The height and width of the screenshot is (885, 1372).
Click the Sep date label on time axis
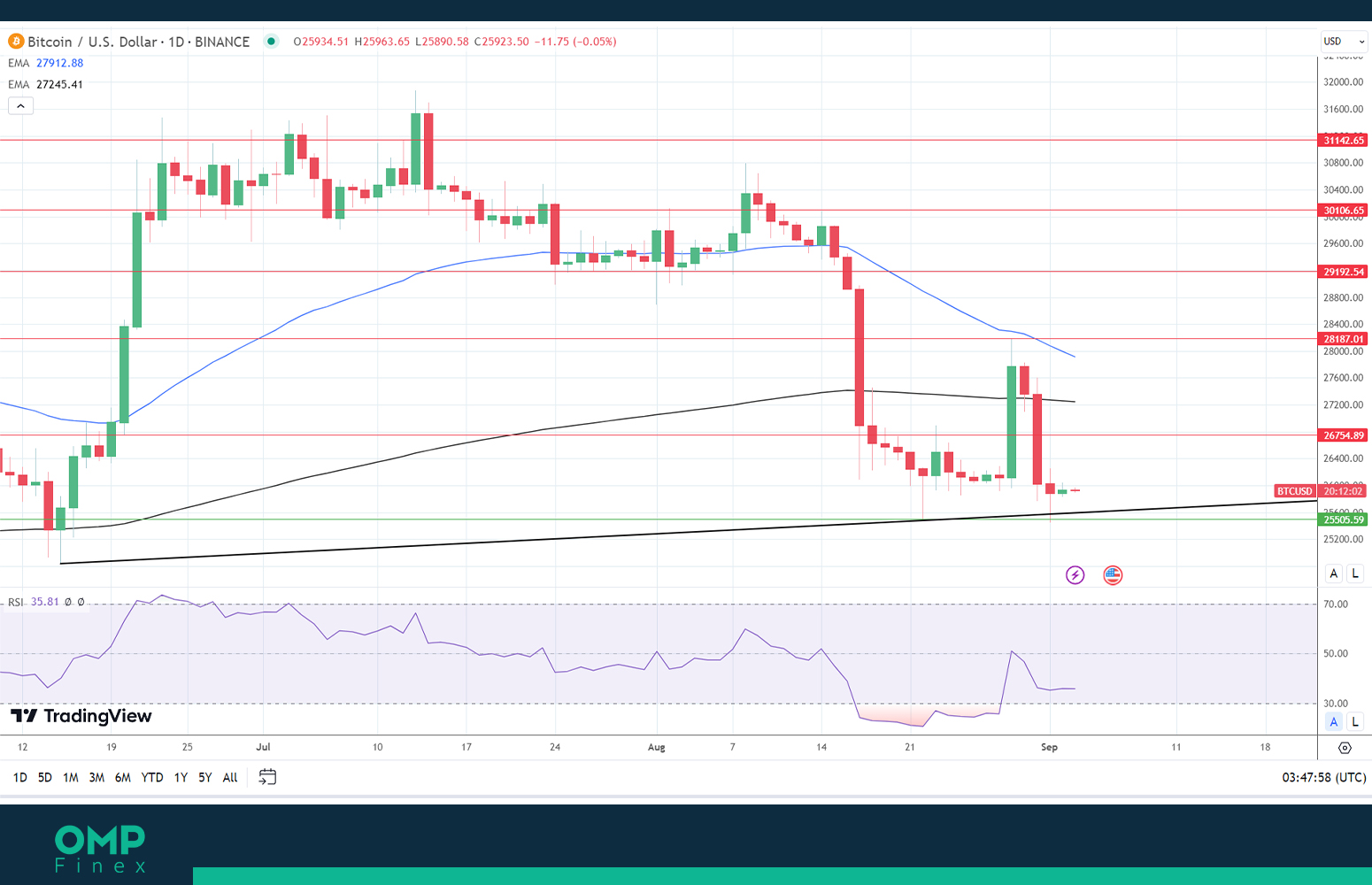click(1049, 747)
